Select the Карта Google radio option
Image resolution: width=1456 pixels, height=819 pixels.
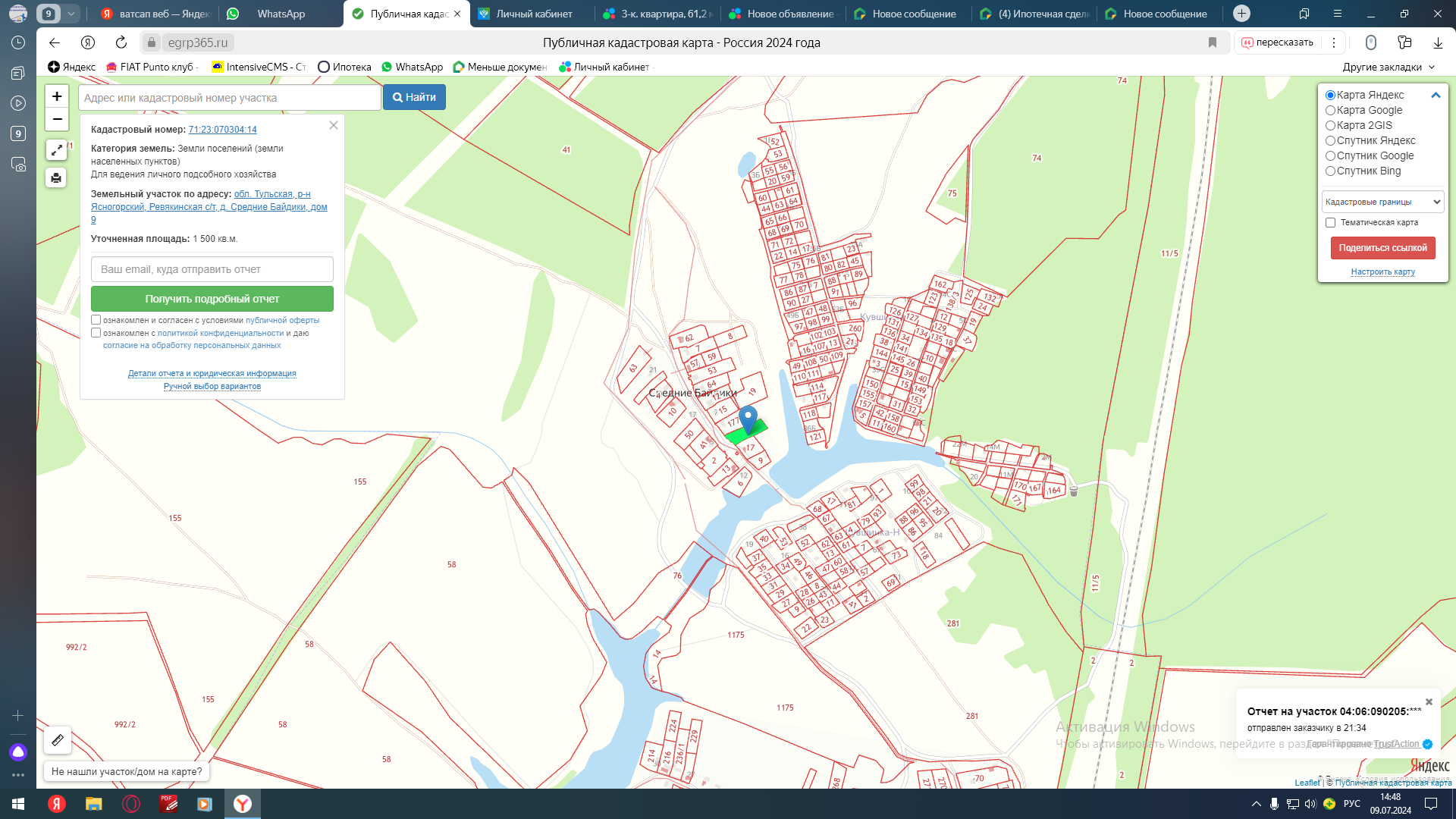point(1330,111)
